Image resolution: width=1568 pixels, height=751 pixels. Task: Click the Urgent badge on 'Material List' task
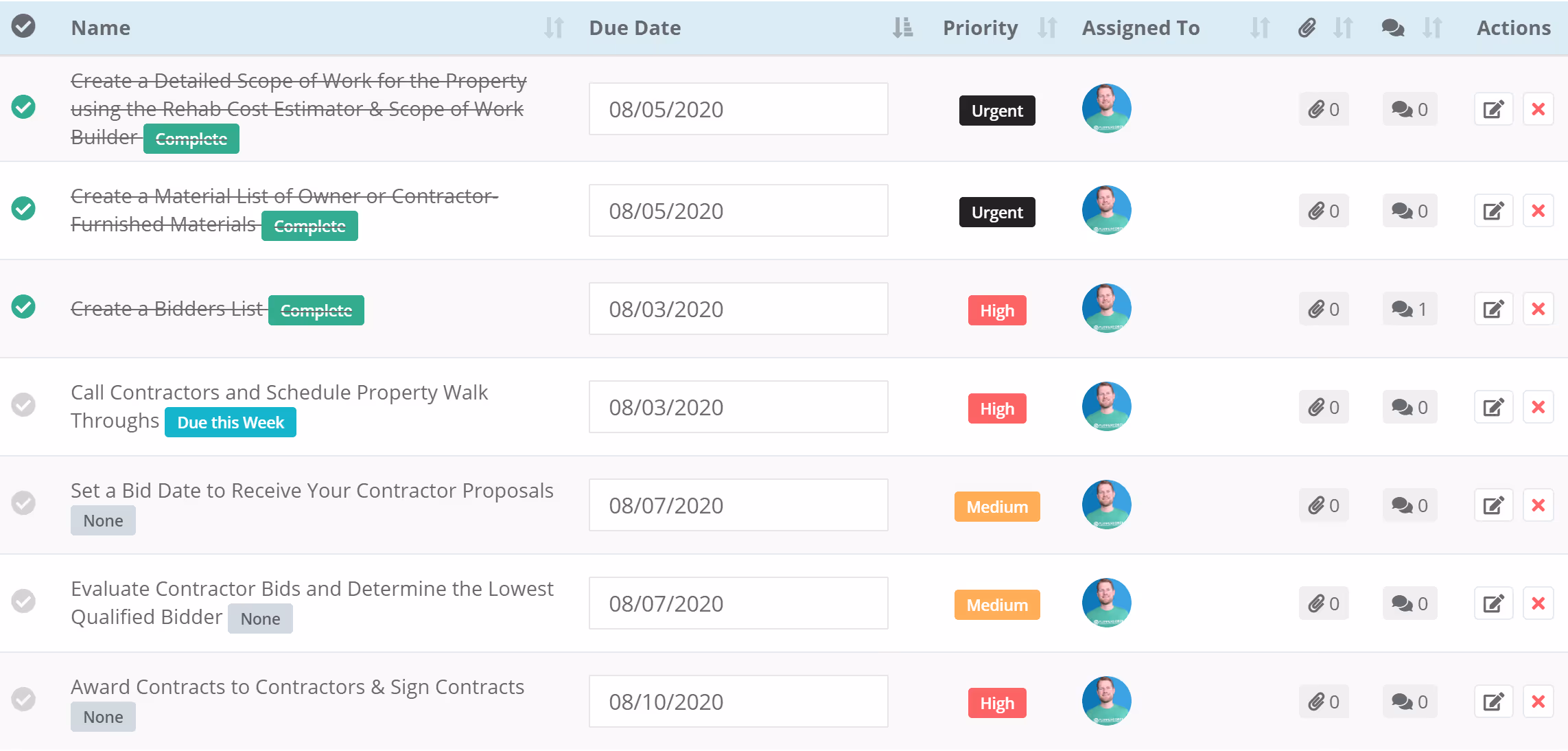997,212
